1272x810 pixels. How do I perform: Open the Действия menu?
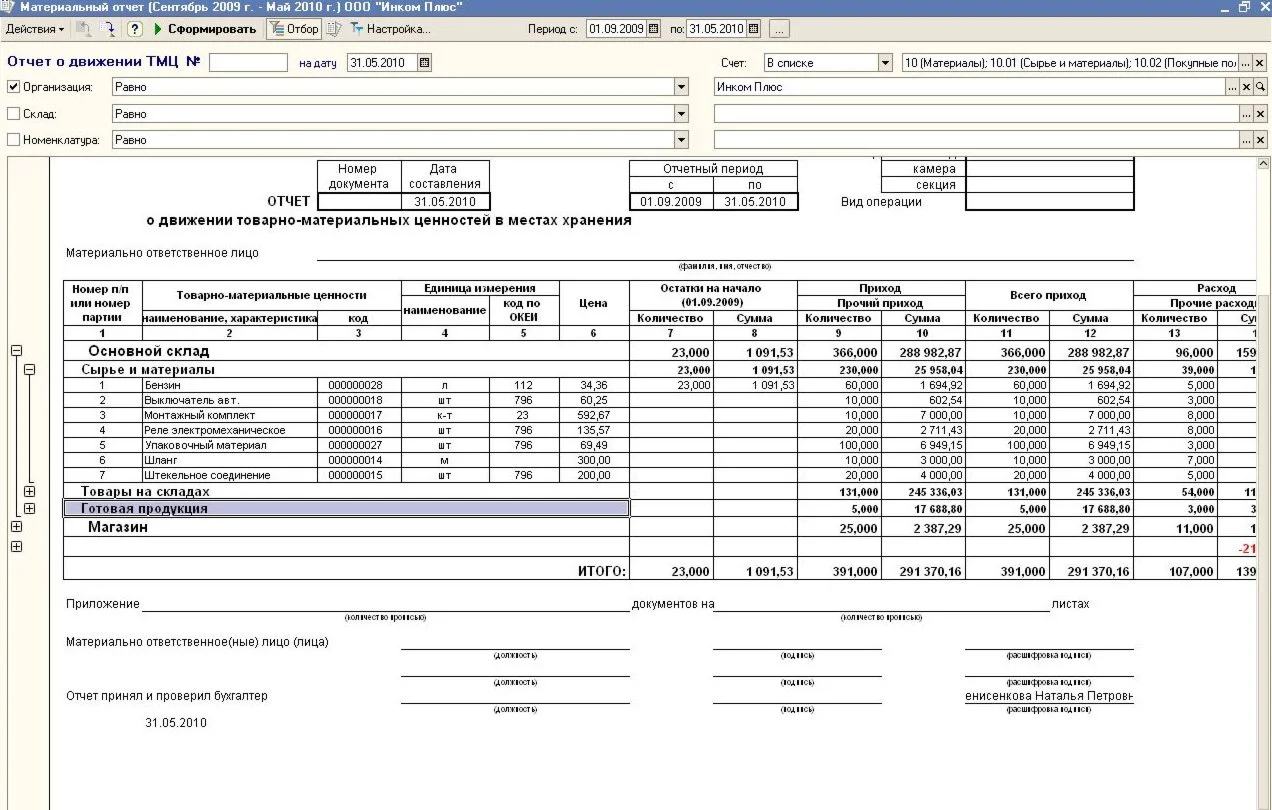pos(34,29)
